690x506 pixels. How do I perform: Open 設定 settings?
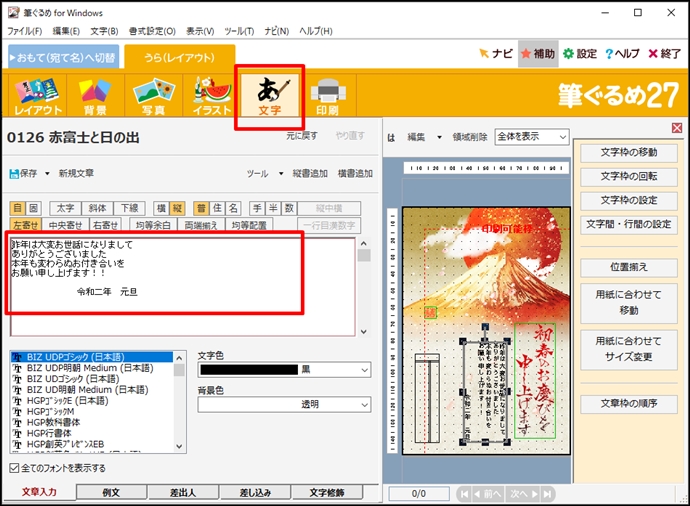coord(580,54)
